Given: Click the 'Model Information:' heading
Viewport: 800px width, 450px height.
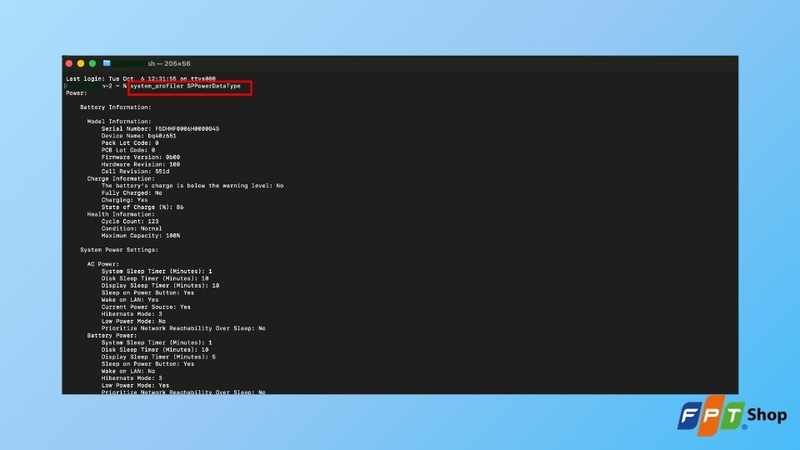Looking at the screenshot, I should point(119,122).
